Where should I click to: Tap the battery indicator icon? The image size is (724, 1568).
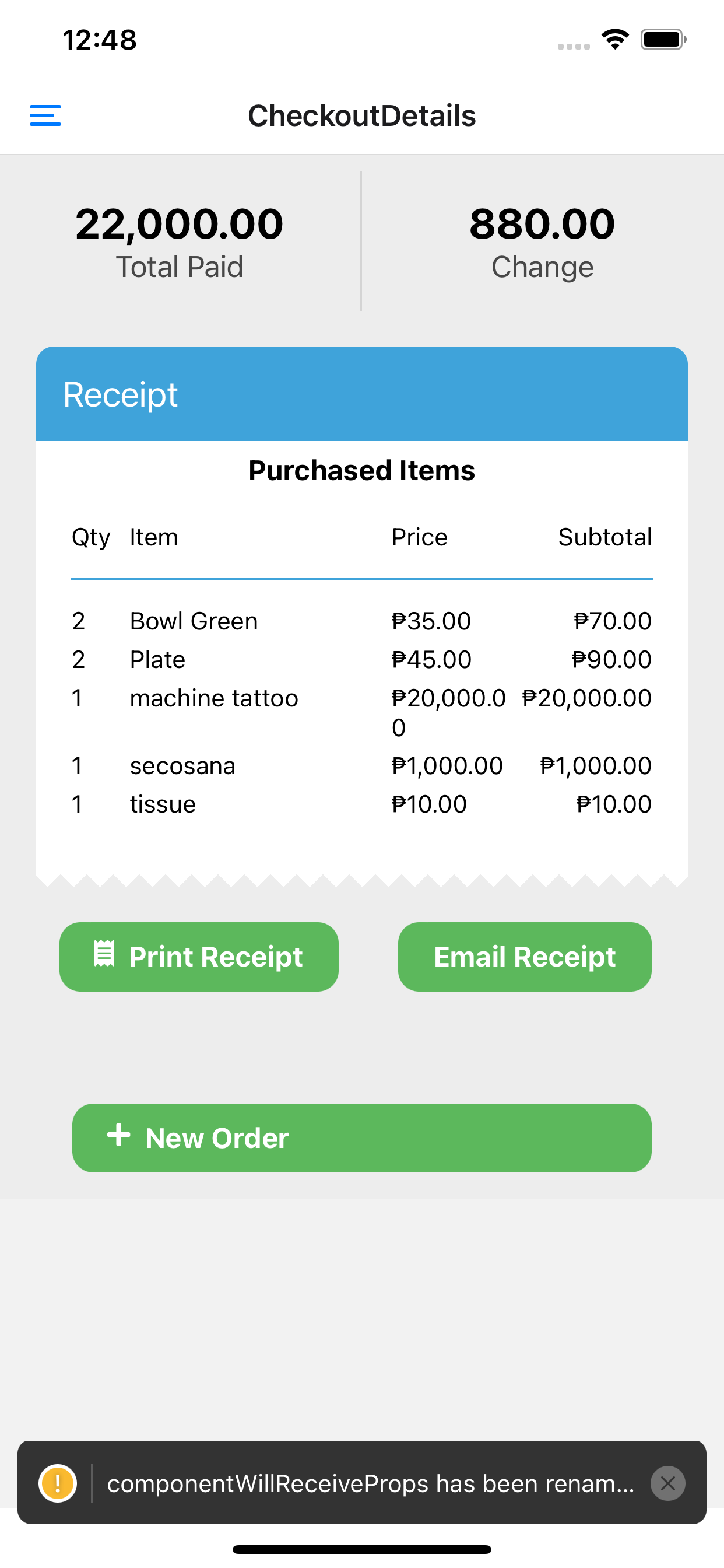point(663,40)
